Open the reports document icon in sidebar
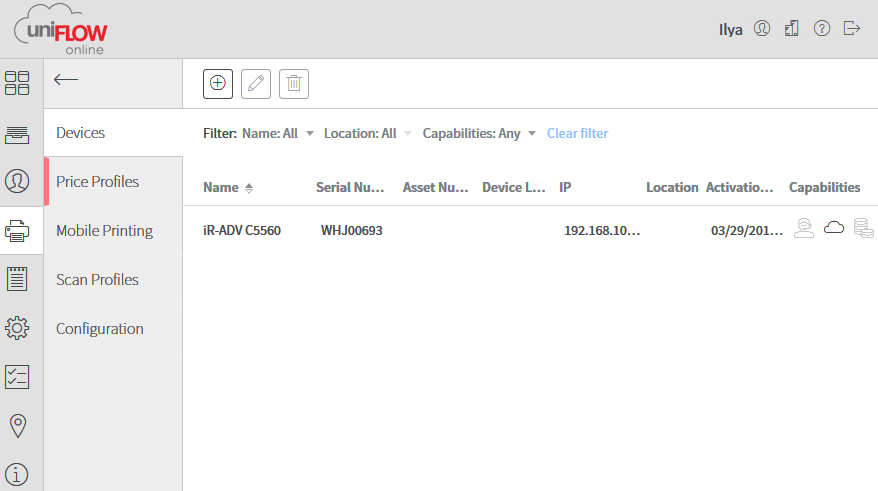Screen dimensions: 878x491 [x=17, y=279]
